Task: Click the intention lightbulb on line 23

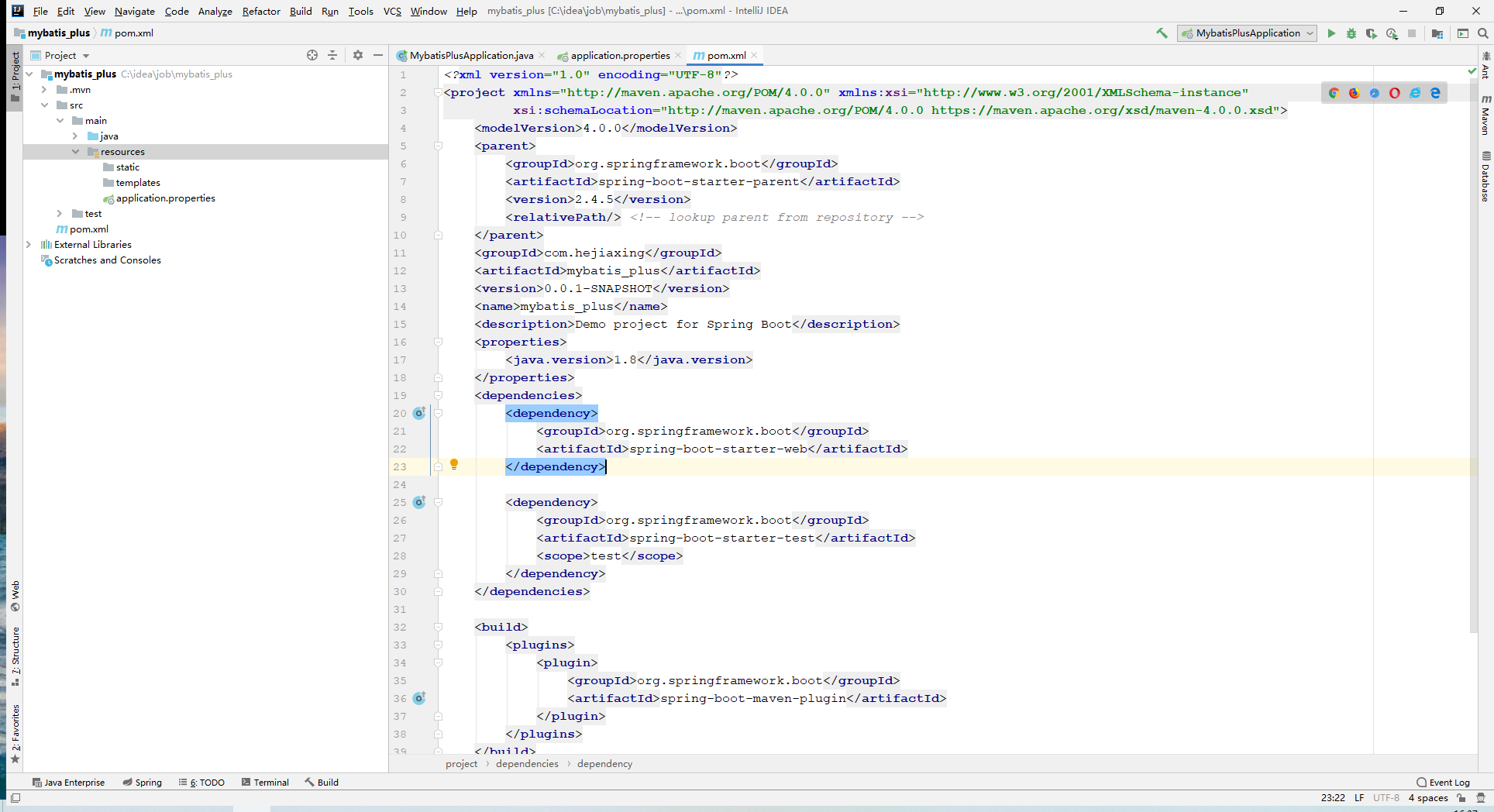Action: 454,464
